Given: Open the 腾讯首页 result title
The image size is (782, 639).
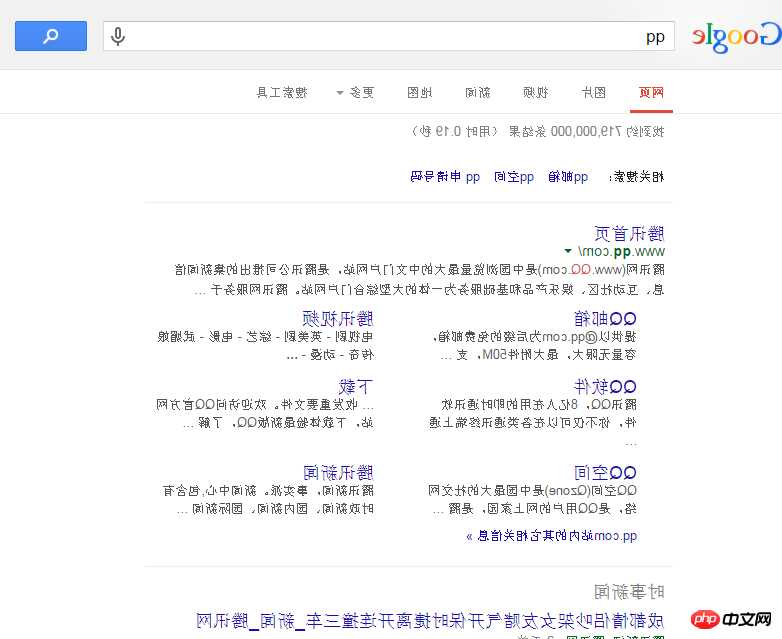Looking at the screenshot, I should [629, 234].
